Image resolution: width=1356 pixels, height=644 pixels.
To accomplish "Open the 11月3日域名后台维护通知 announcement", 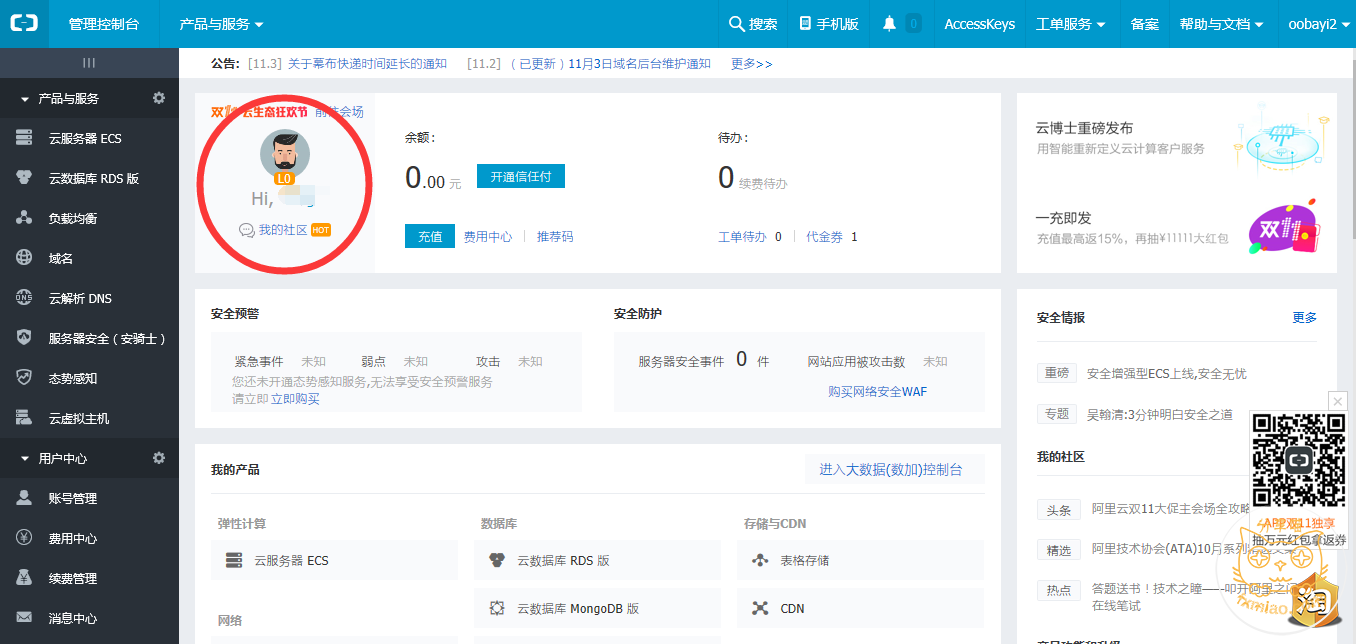I will click(639, 64).
